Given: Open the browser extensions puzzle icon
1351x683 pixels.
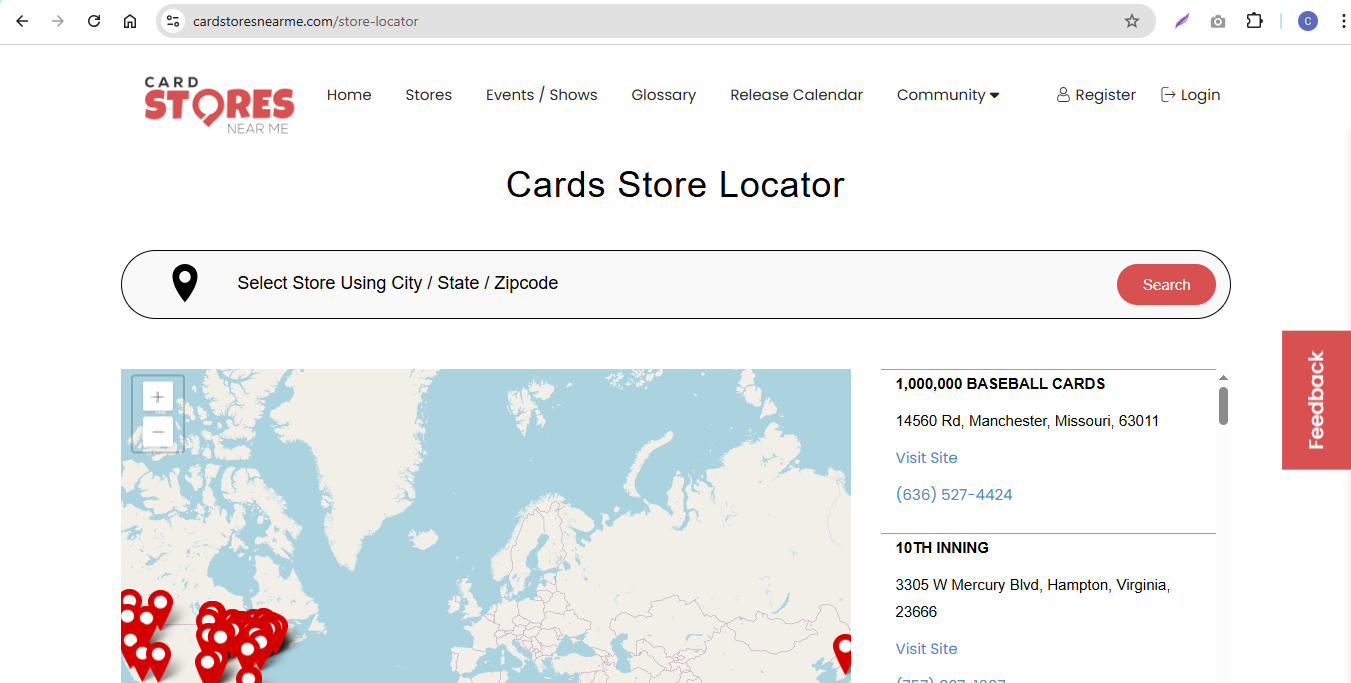Looking at the screenshot, I should 1254,21.
